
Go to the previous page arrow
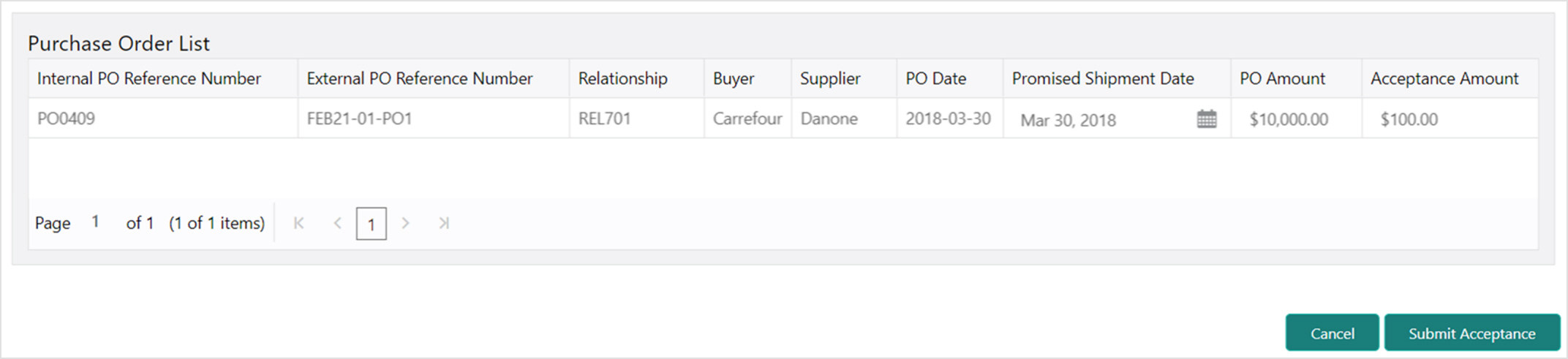coord(337,223)
